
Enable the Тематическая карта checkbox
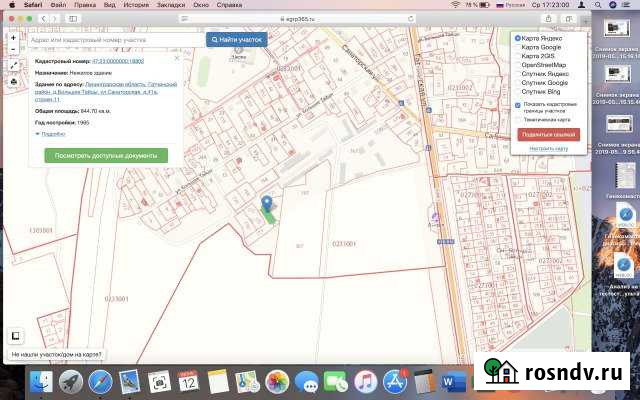[x=517, y=118]
